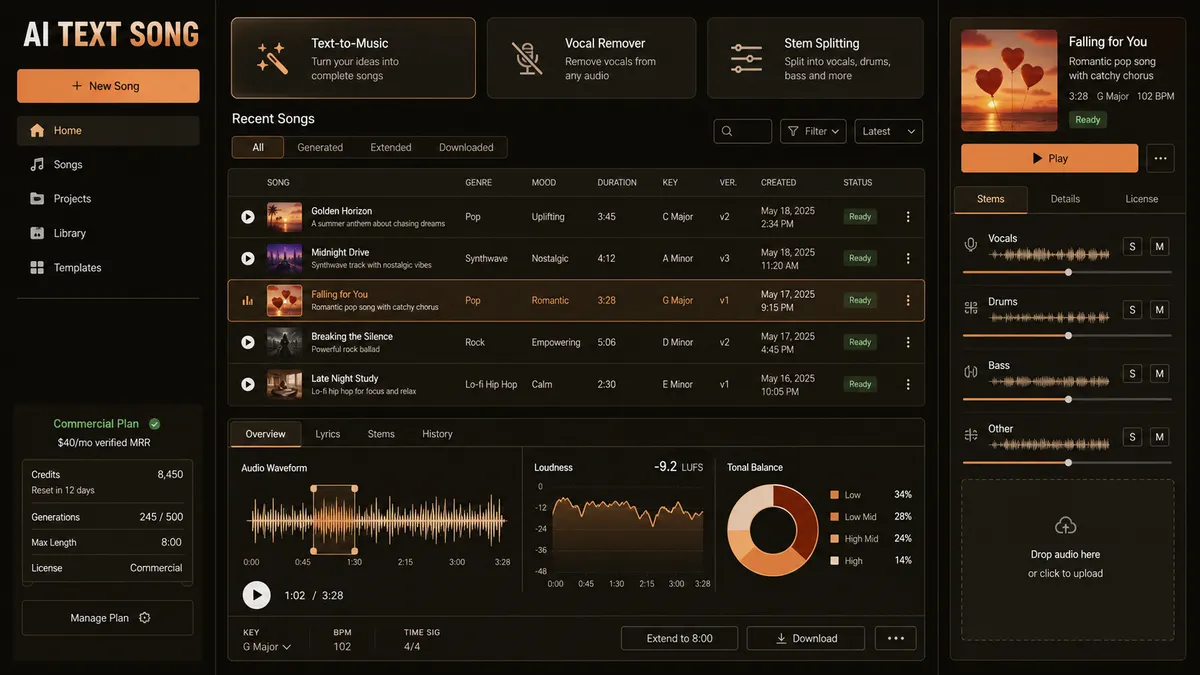
Task: Click the playing bars icon on Falling for You
Action: pos(248,300)
